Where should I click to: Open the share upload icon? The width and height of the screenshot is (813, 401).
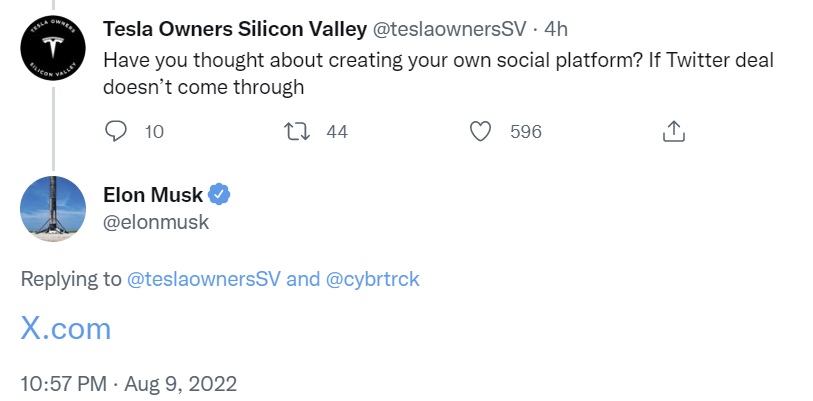pos(673,131)
